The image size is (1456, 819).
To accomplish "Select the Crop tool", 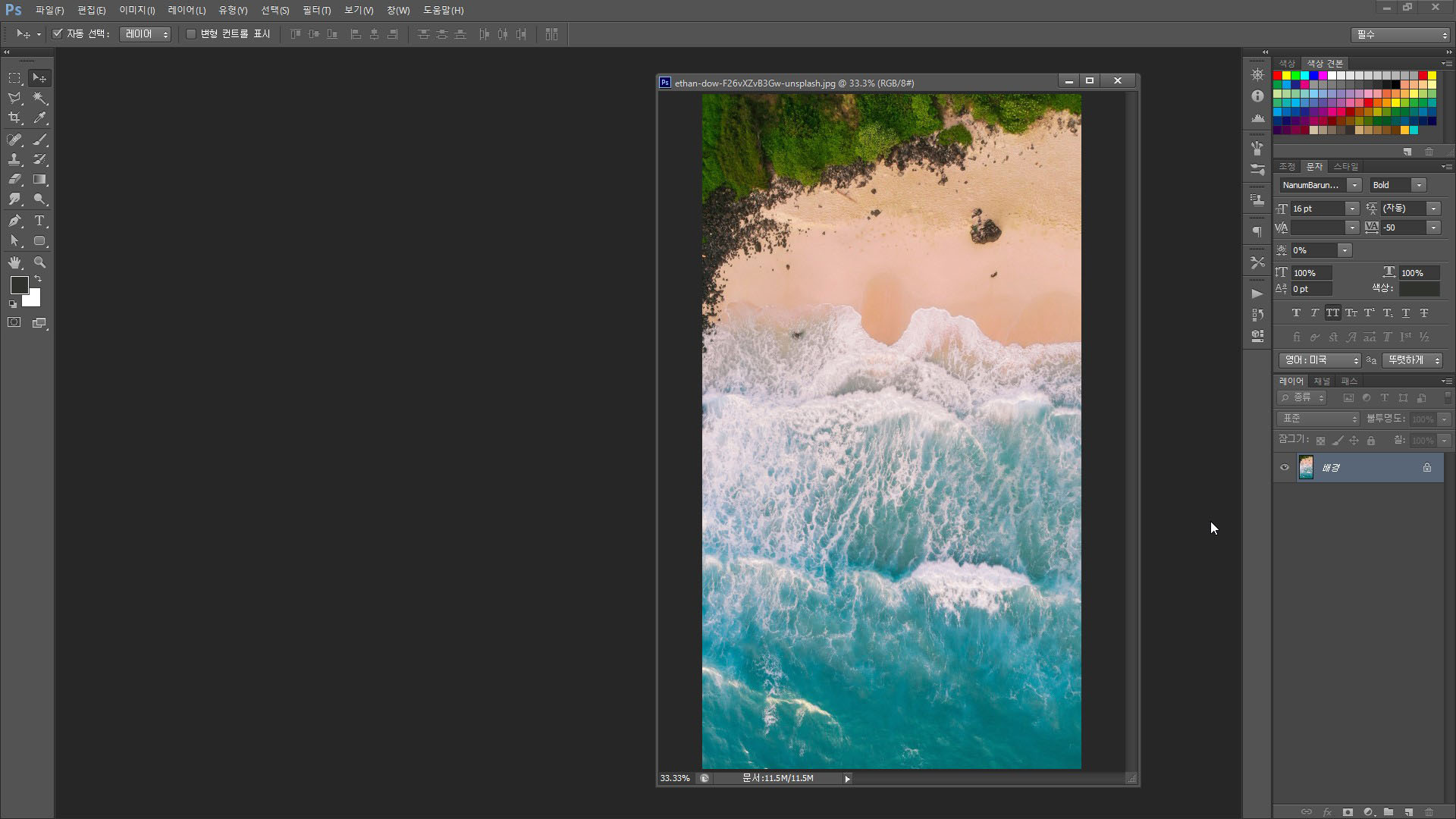I will pyautogui.click(x=14, y=118).
